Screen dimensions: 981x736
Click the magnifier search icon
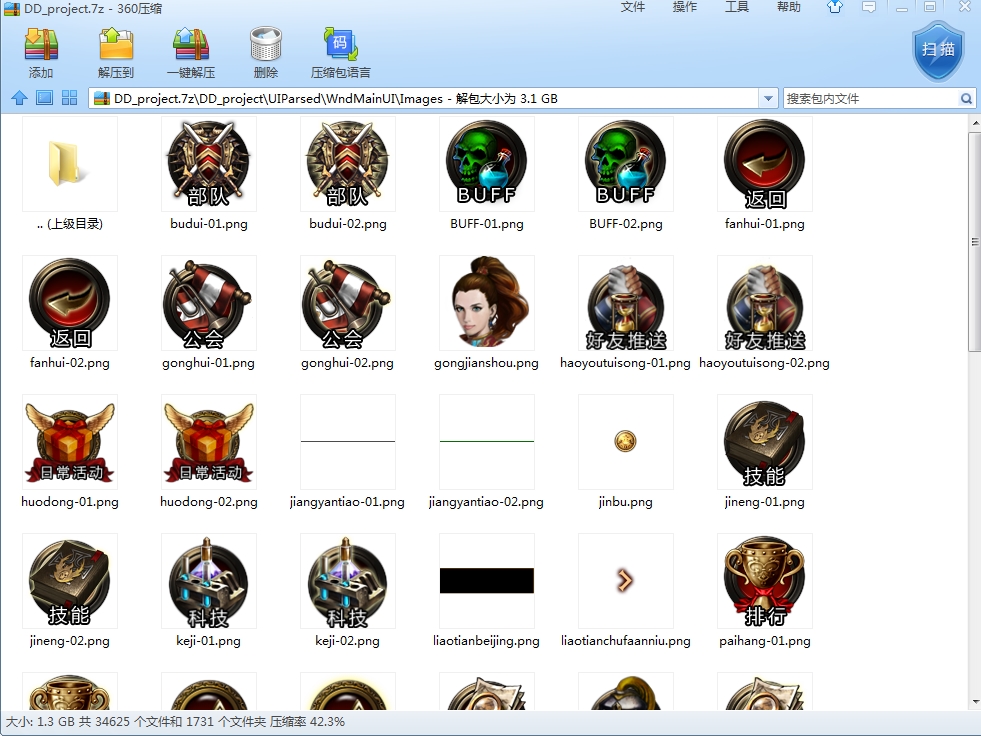coord(966,99)
